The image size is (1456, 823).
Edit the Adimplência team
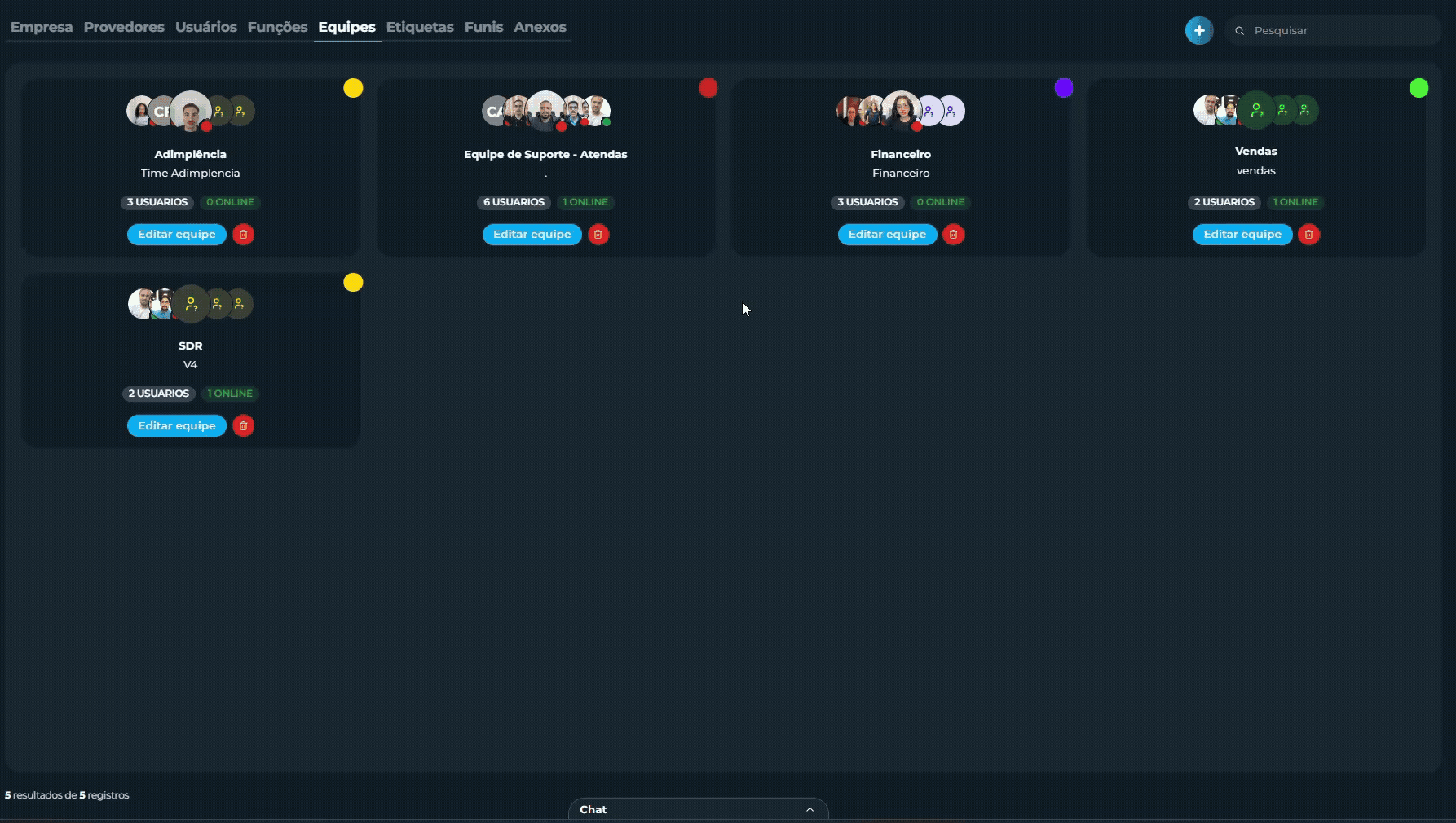[x=177, y=235]
